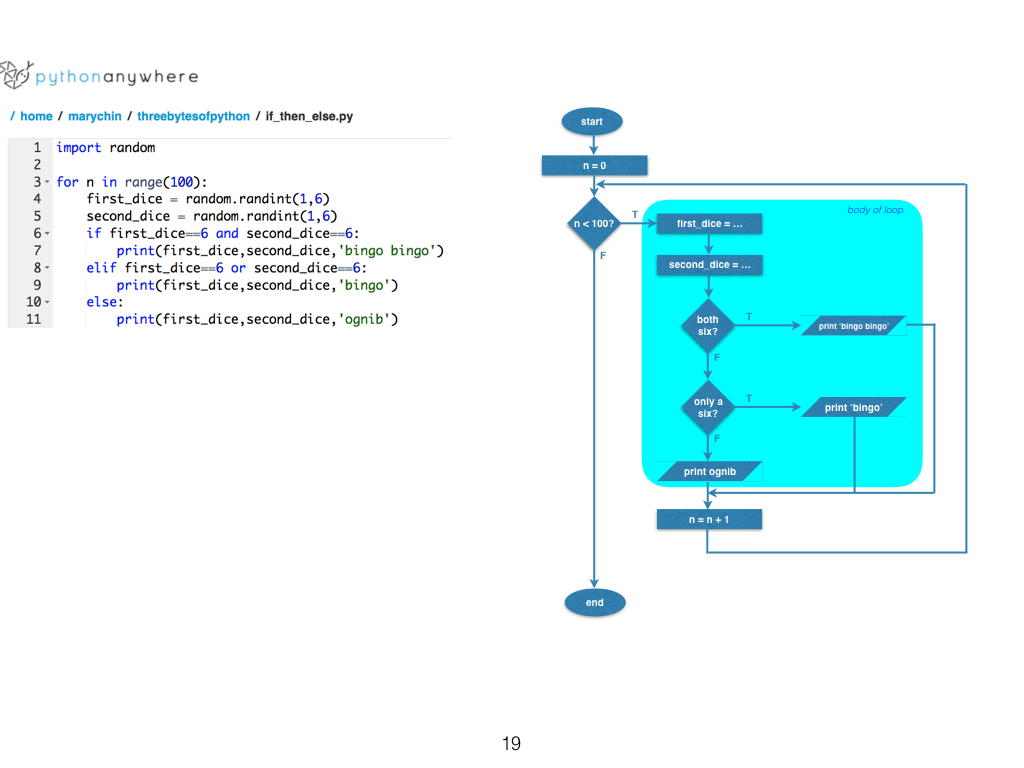
Task: Open the threebytesofpython breadcrumb folder
Action: (x=193, y=116)
